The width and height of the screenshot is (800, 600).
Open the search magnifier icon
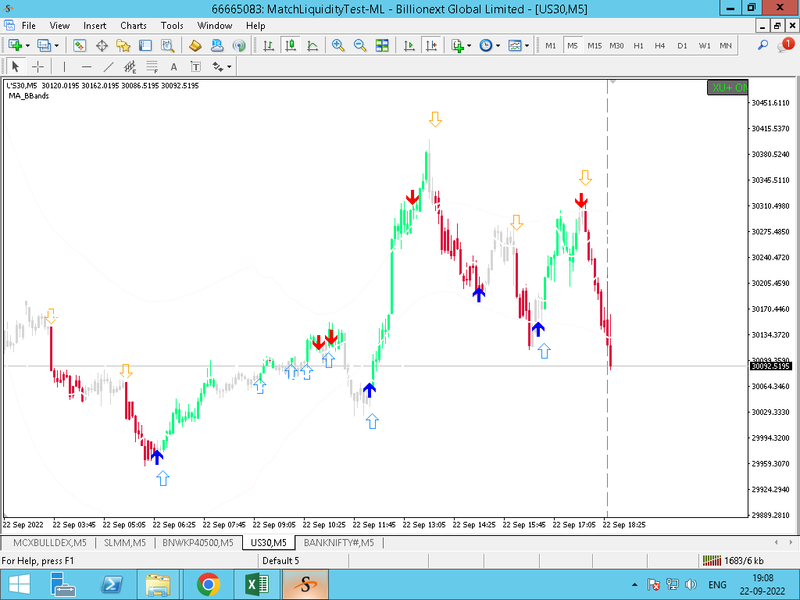click(763, 45)
